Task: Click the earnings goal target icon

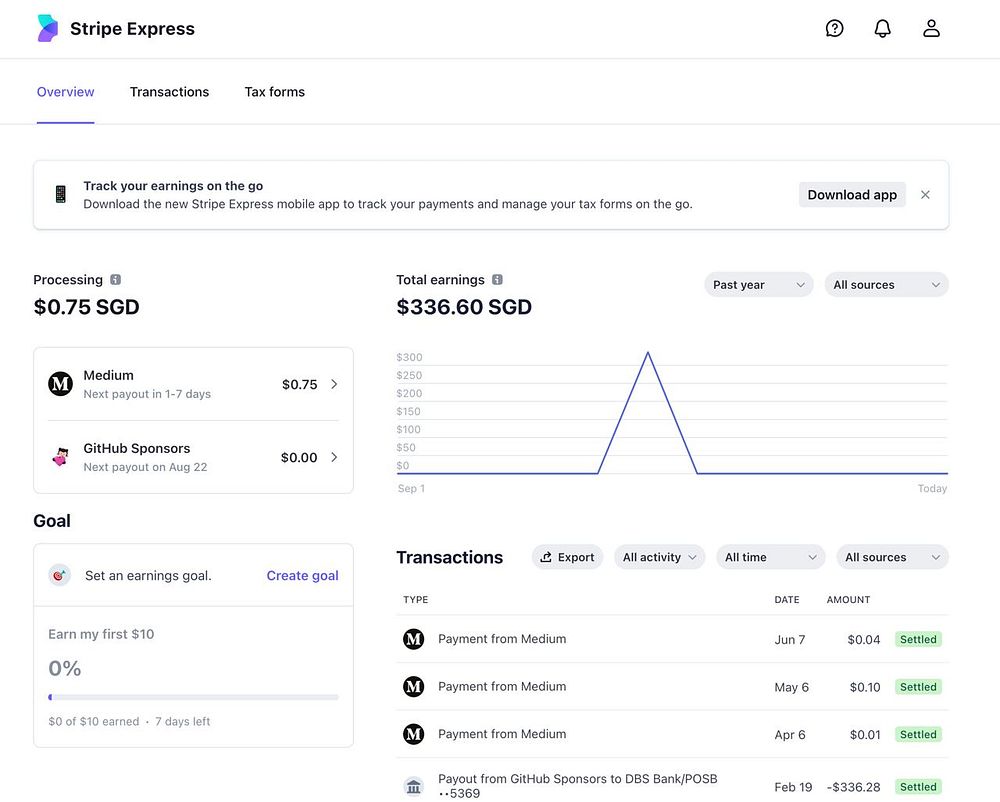Action: 60,575
